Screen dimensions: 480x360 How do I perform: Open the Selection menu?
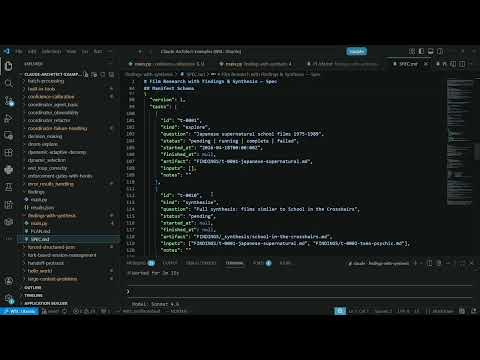[51, 51]
